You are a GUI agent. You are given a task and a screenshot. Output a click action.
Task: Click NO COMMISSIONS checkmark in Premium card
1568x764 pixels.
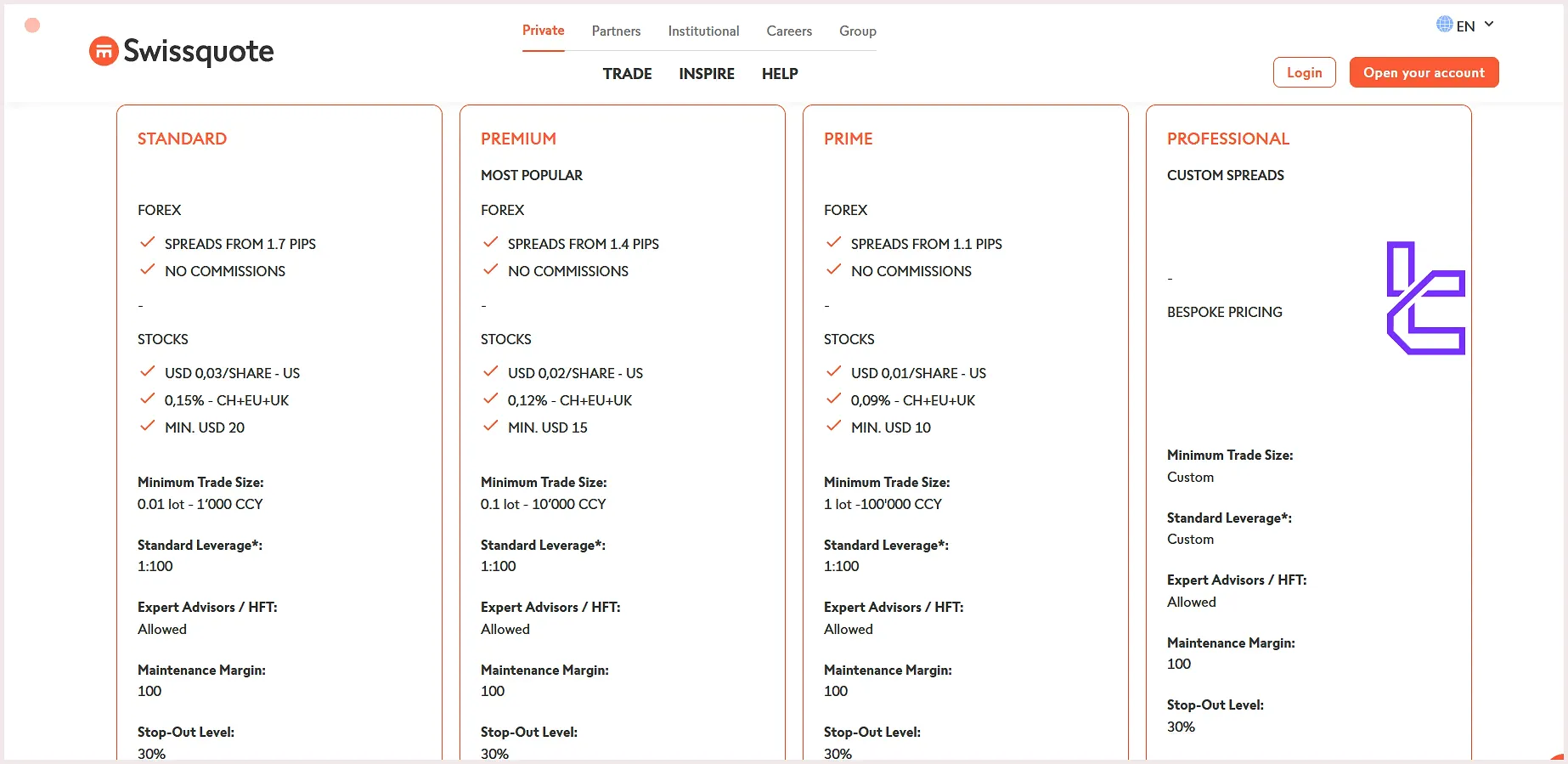pos(491,269)
